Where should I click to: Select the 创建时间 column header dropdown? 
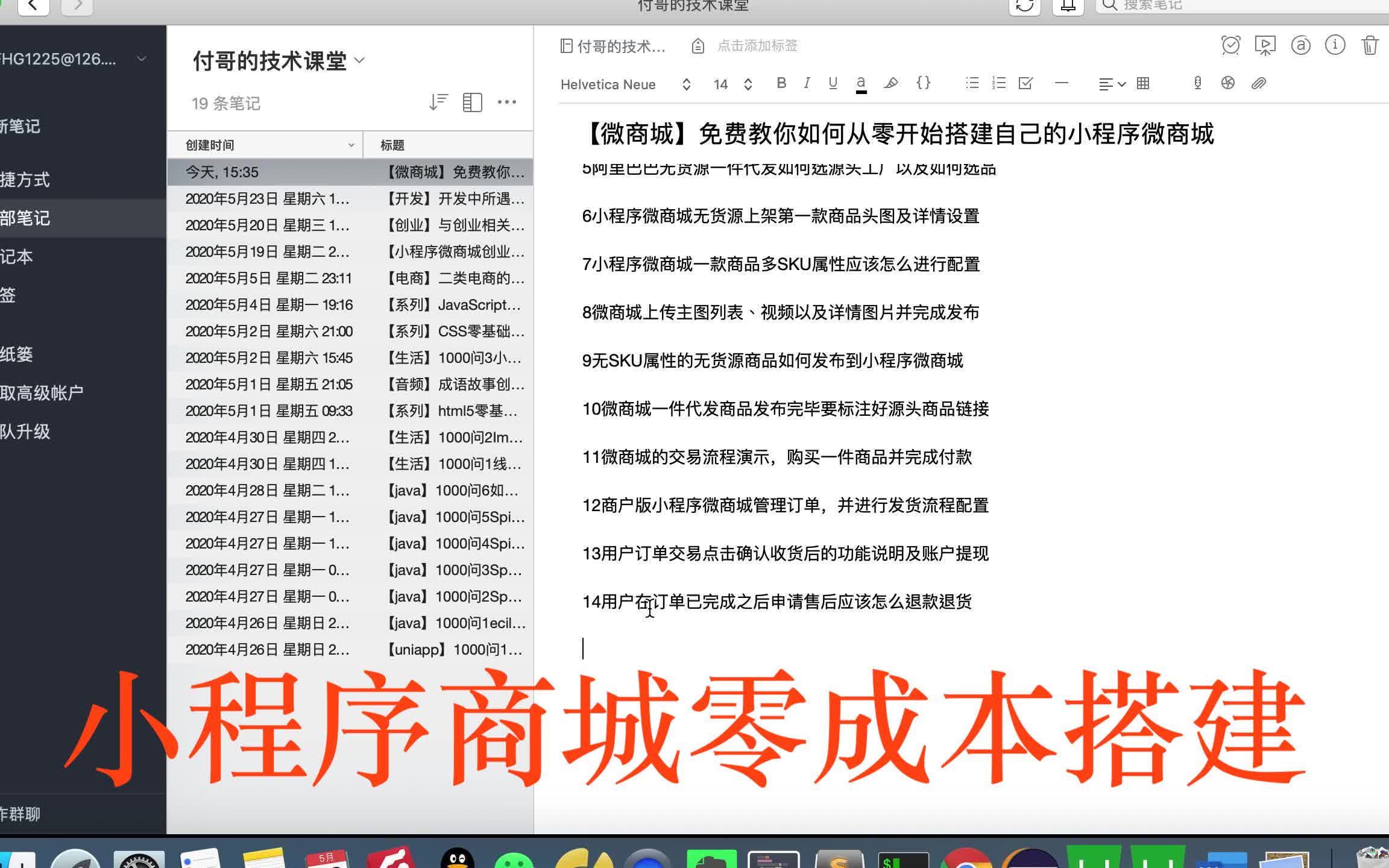pyautogui.click(x=350, y=144)
